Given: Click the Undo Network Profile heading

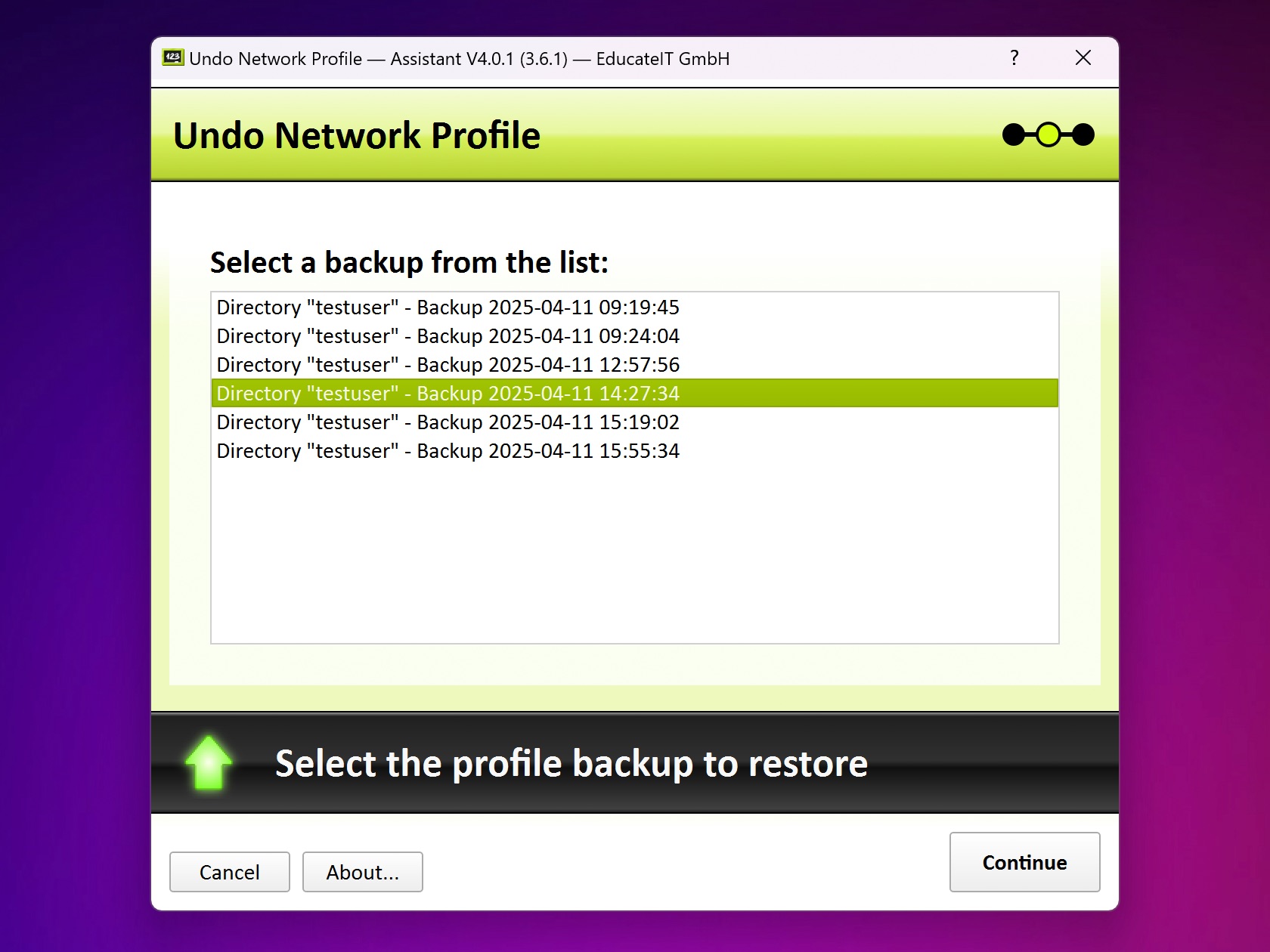Looking at the screenshot, I should point(357,136).
